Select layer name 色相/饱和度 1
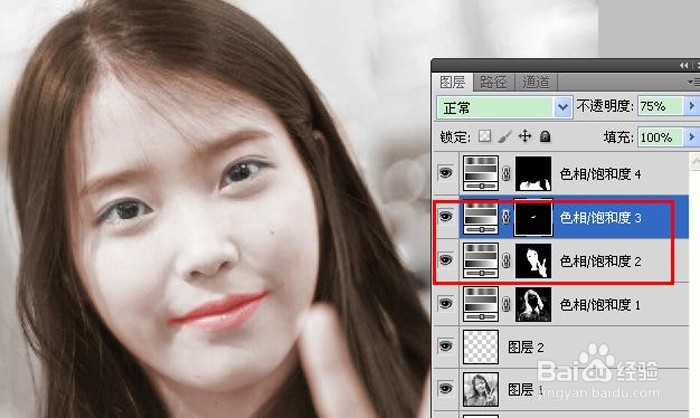The height and width of the screenshot is (418, 700). (600, 305)
